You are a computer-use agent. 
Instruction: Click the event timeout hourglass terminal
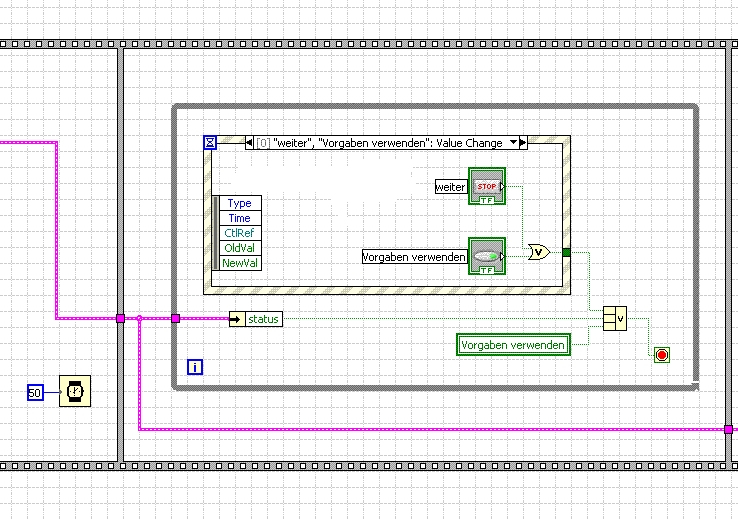tap(210, 142)
